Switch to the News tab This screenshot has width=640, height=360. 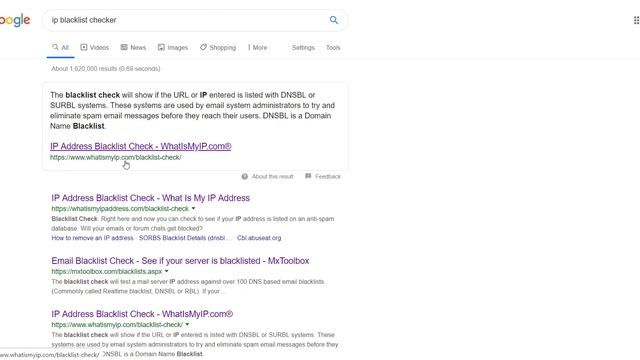(x=133, y=48)
